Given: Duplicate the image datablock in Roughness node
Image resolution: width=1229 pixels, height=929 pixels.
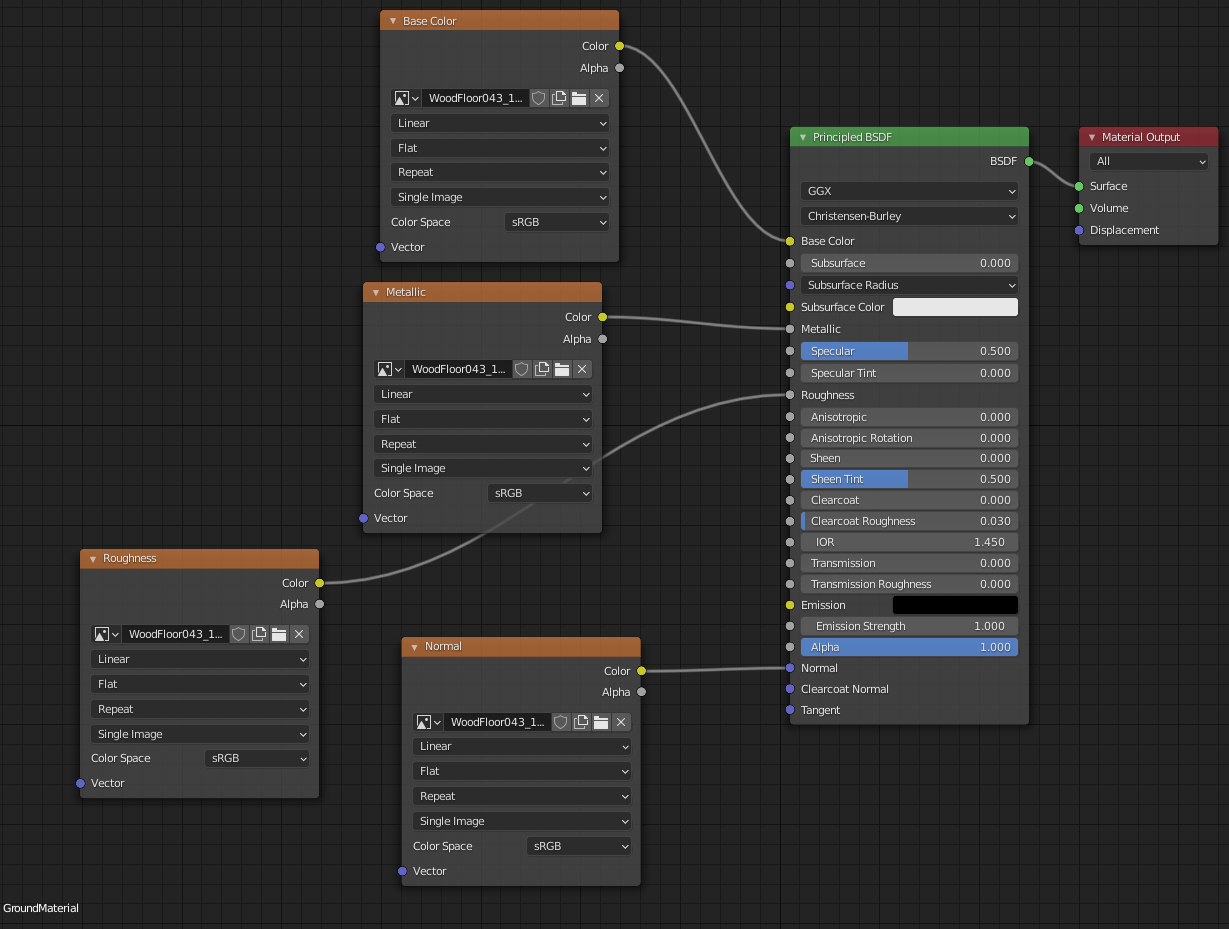Looking at the screenshot, I should click(x=258, y=634).
